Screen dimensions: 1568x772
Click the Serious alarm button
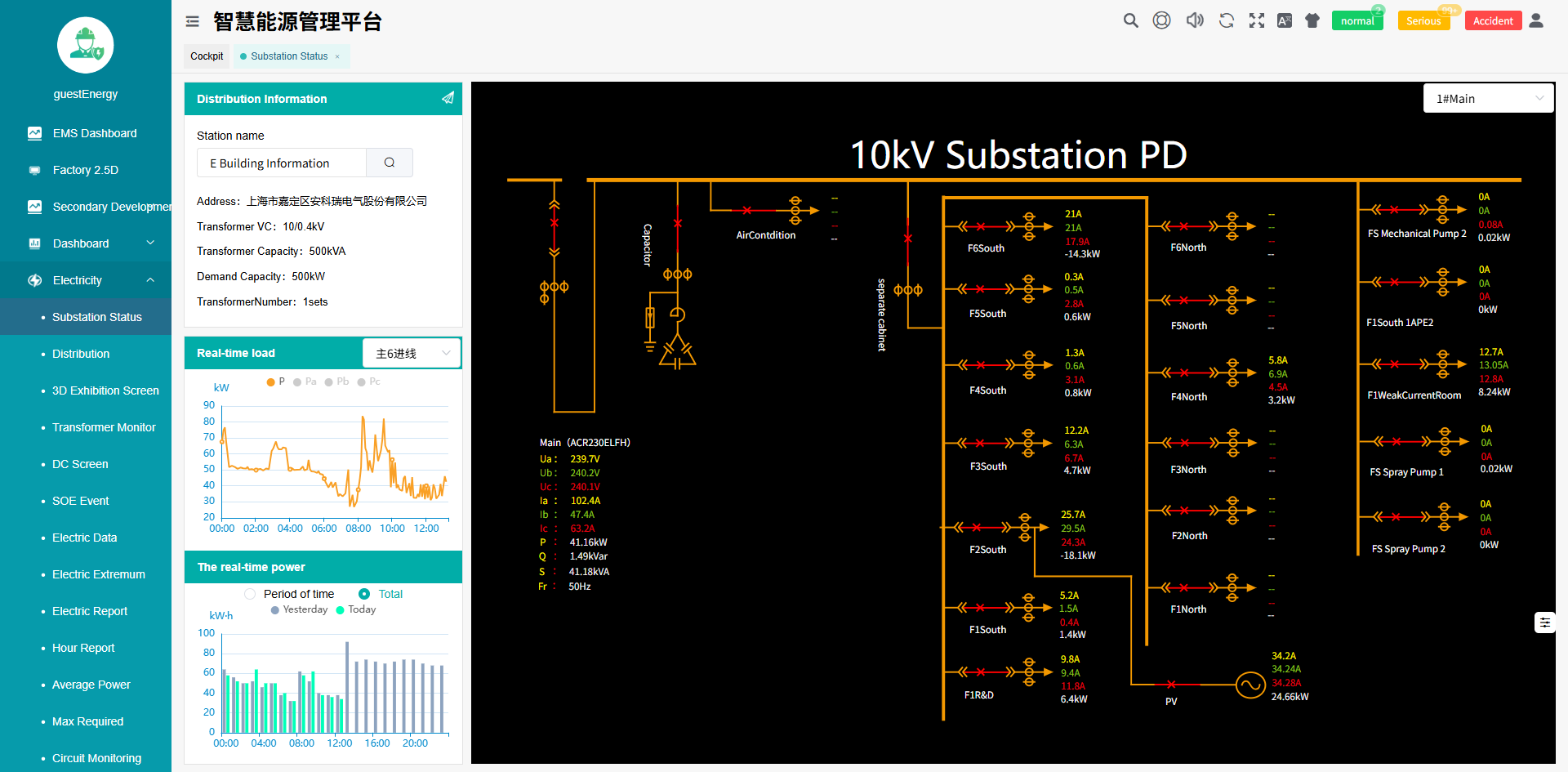coord(1423,20)
